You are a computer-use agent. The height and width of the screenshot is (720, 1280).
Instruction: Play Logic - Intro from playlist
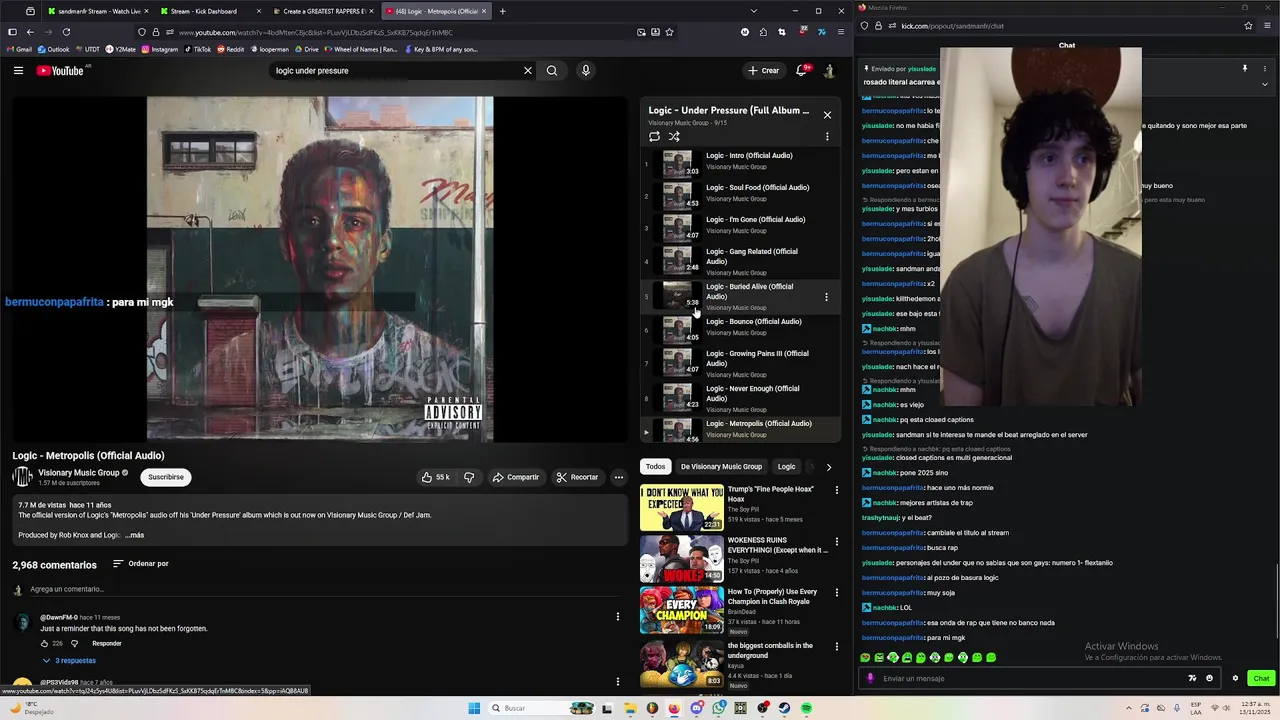(740, 163)
